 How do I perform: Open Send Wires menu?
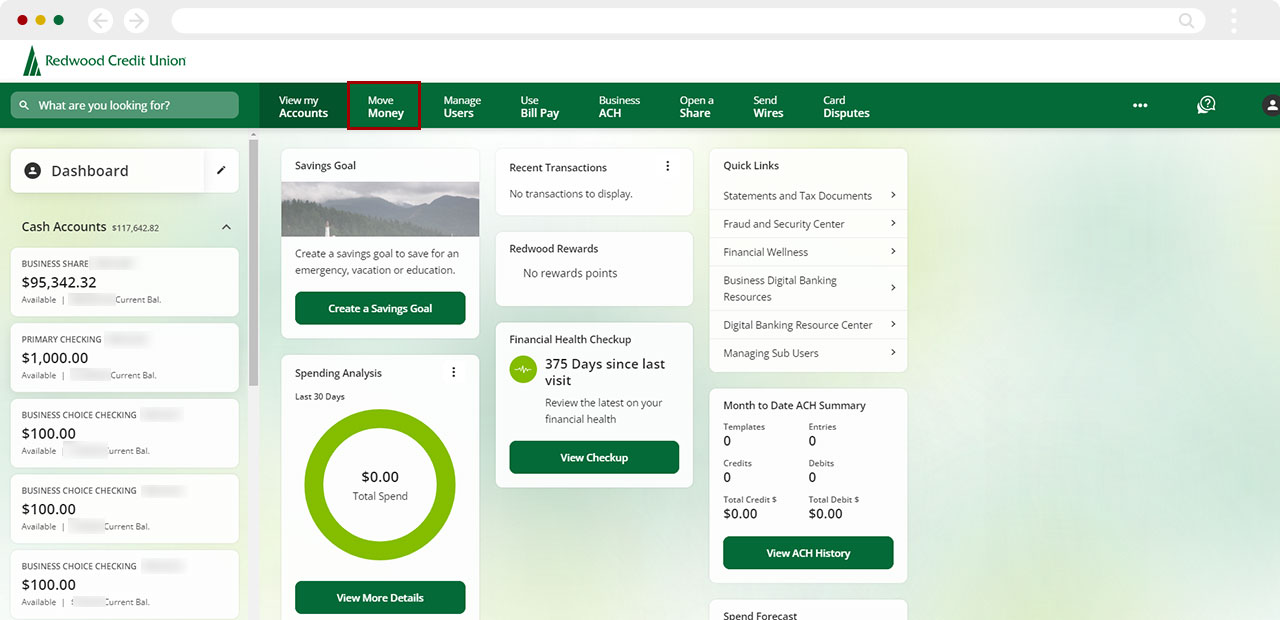768,106
